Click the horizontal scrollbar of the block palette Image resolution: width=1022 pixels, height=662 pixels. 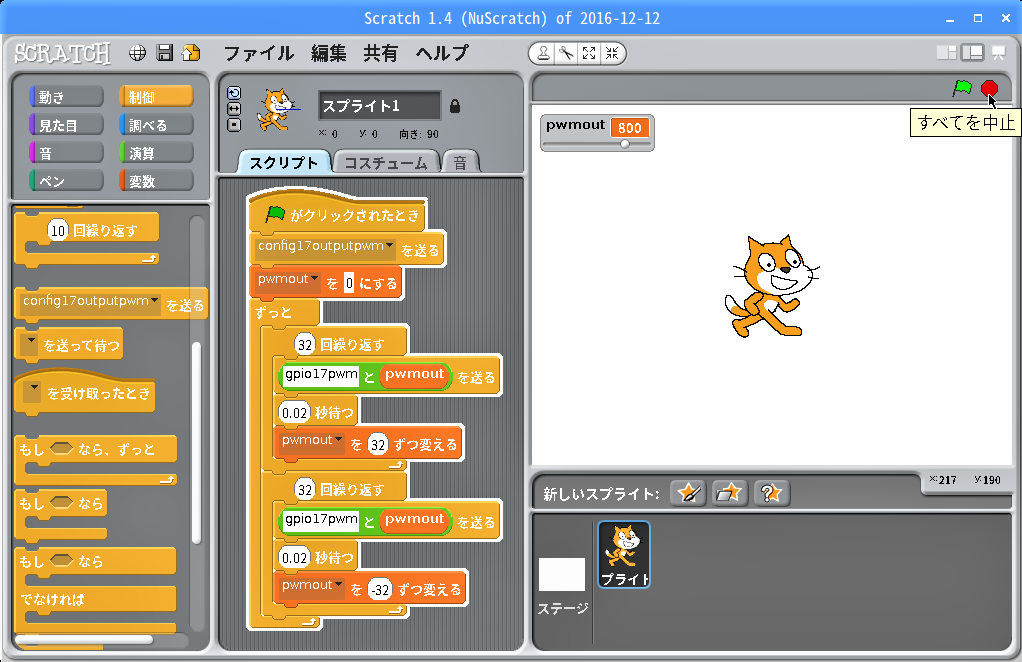85,640
